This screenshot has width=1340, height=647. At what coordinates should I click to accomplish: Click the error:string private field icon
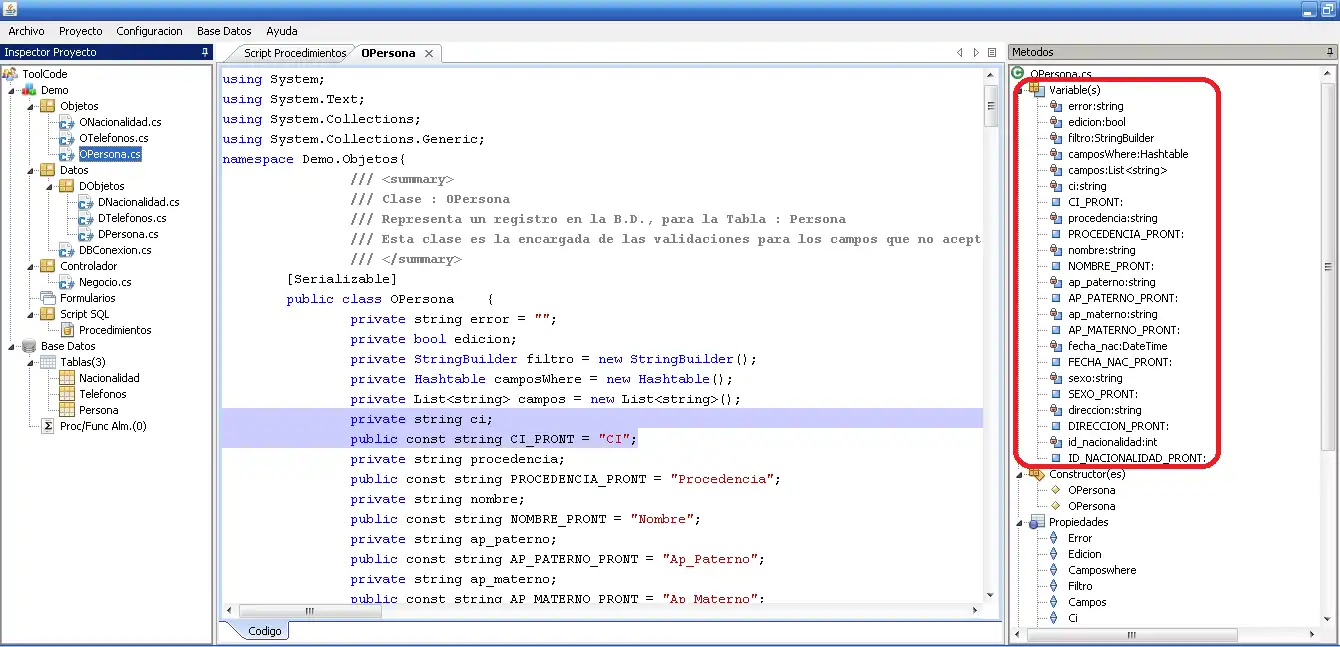(x=1056, y=106)
